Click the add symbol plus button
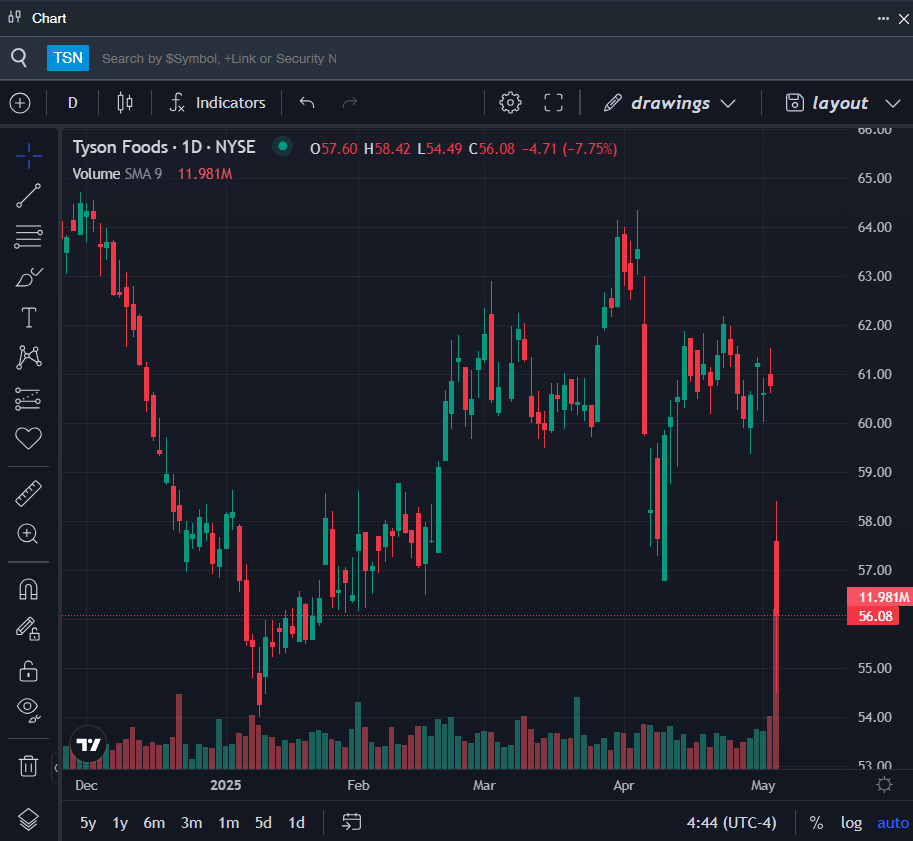 20,103
